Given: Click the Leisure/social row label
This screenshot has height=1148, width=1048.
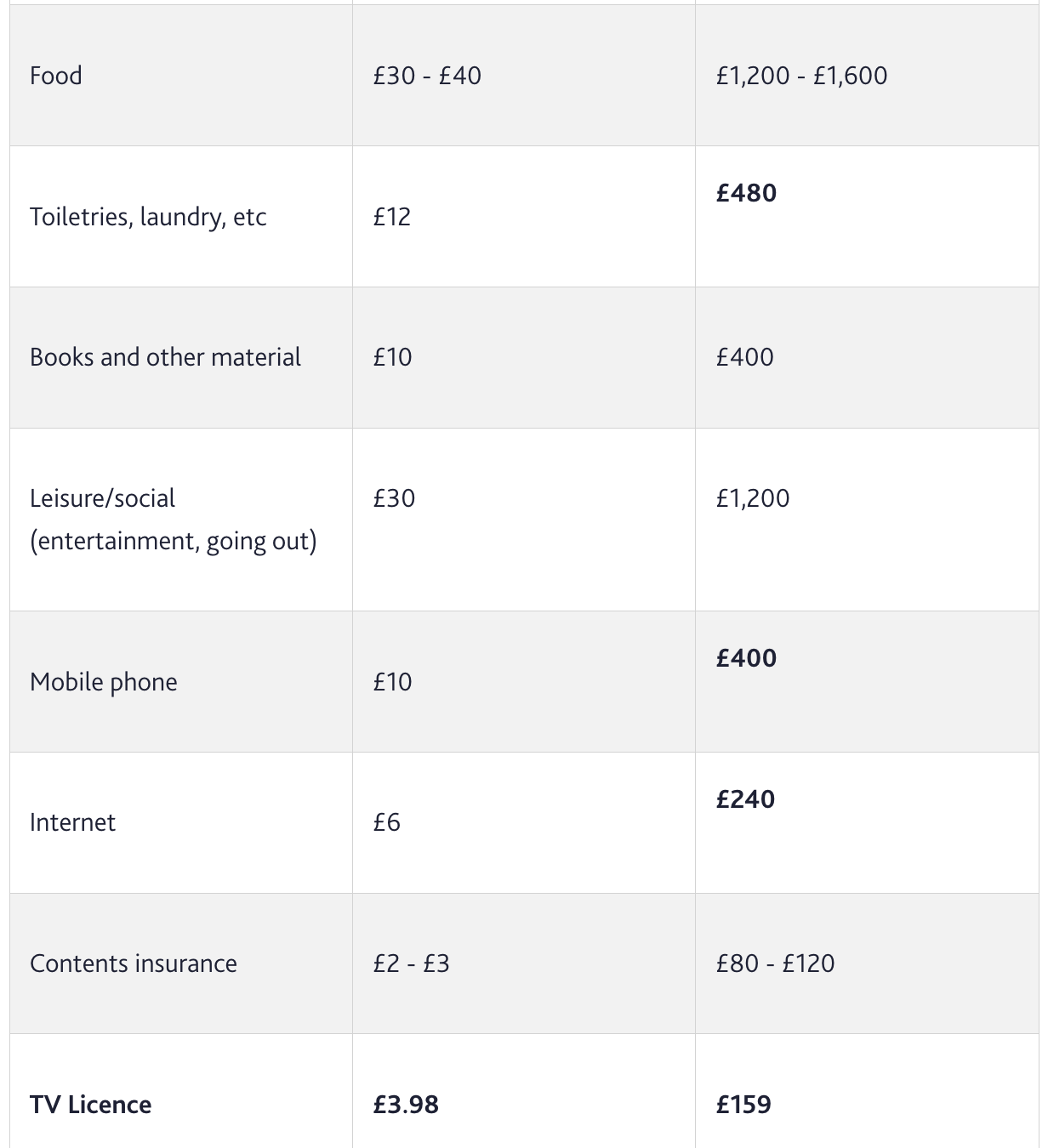Looking at the screenshot, I should [103, 498].
